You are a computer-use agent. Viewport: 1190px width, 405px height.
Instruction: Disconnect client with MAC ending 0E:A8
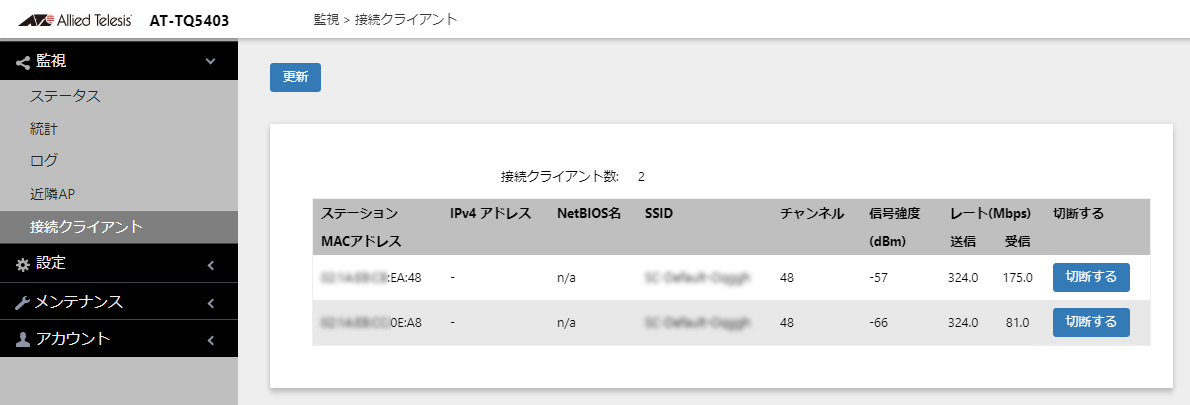point(1091,322)
